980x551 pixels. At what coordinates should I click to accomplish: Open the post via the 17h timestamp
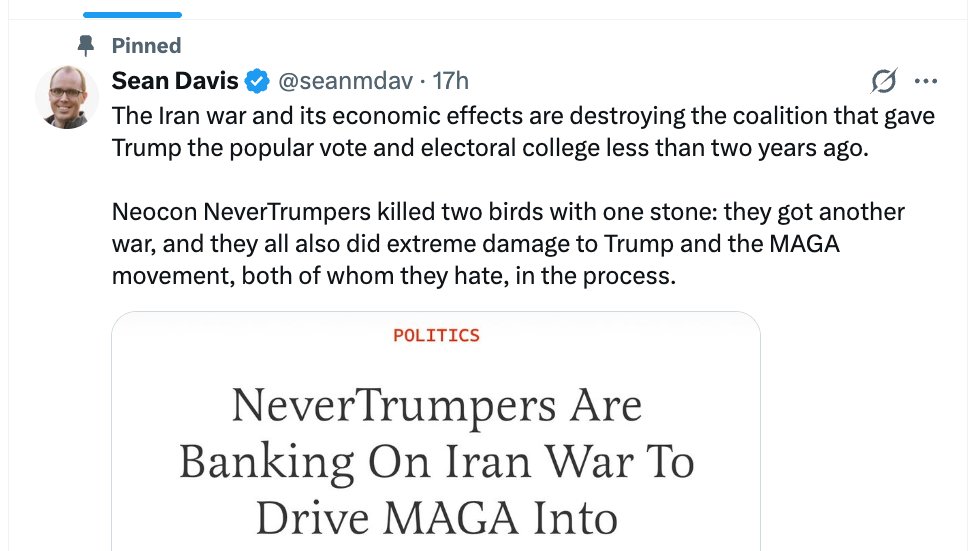point(451,81)
